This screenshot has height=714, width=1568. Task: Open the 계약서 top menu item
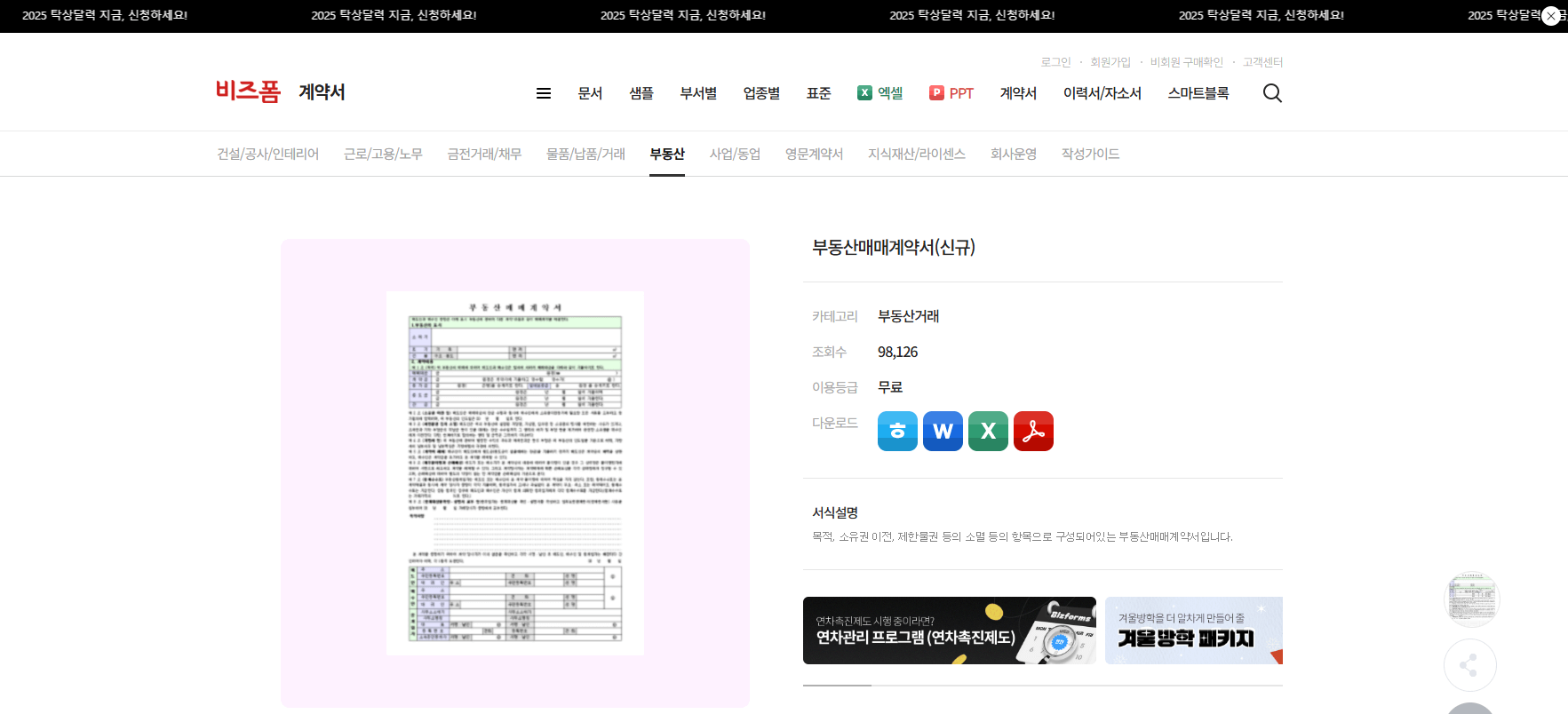[1018, 93]
